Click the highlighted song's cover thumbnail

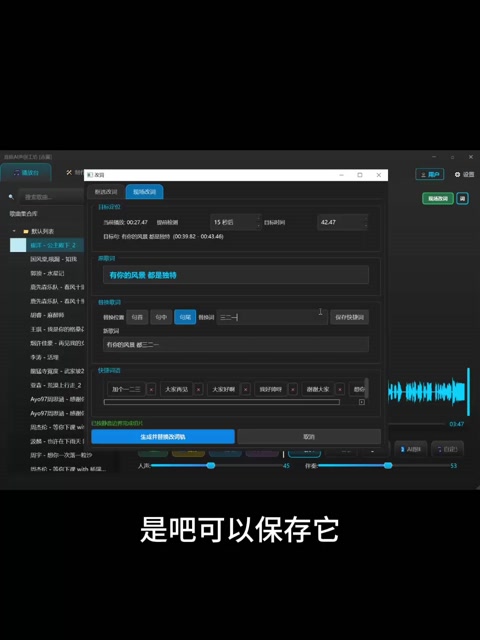coord(18,245)
